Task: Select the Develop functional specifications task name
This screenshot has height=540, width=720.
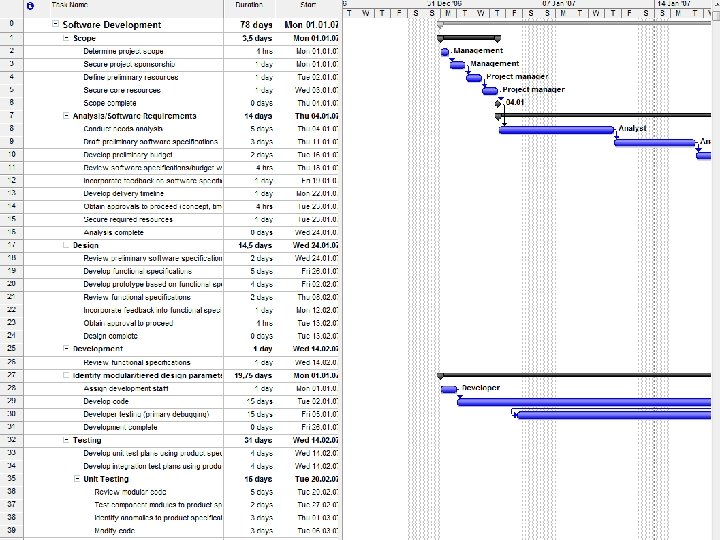Action: (x=137, y=271)
